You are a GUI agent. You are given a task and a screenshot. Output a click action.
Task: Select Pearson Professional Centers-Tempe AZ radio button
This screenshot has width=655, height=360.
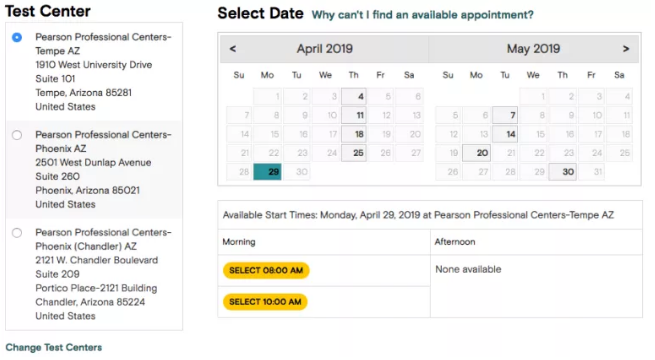tap(17, 37)
